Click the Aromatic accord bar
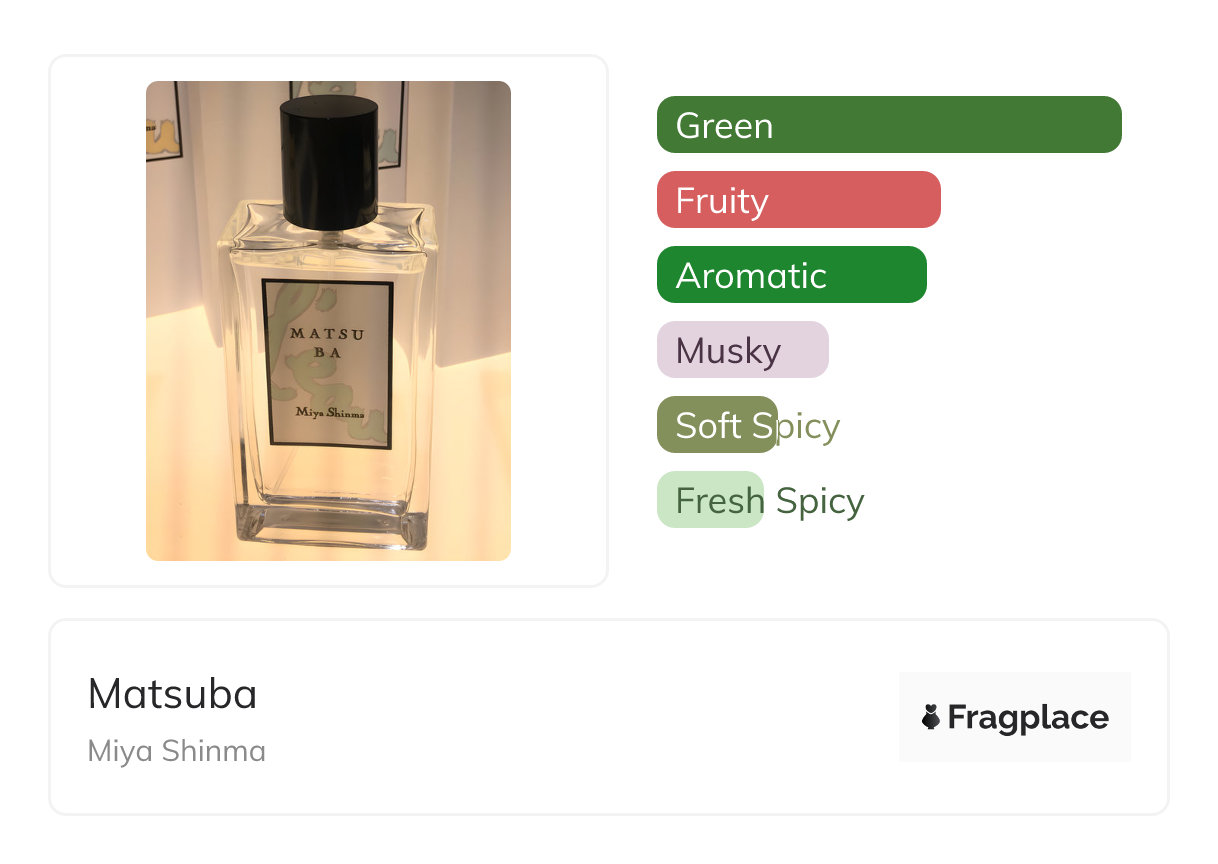This screenshot has height=864, width=1218. click(x=792, y=275)
